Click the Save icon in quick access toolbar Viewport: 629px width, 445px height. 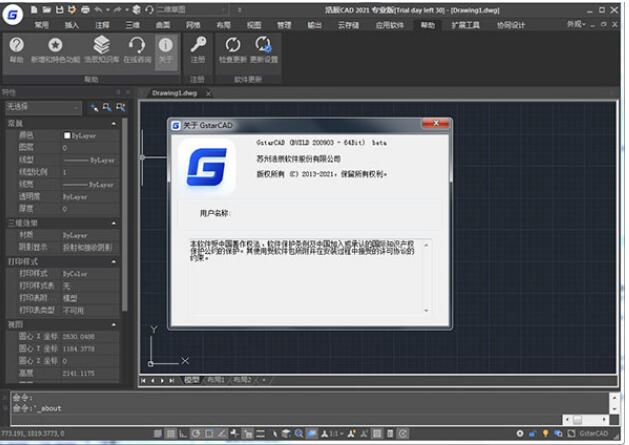click(59, 10)
